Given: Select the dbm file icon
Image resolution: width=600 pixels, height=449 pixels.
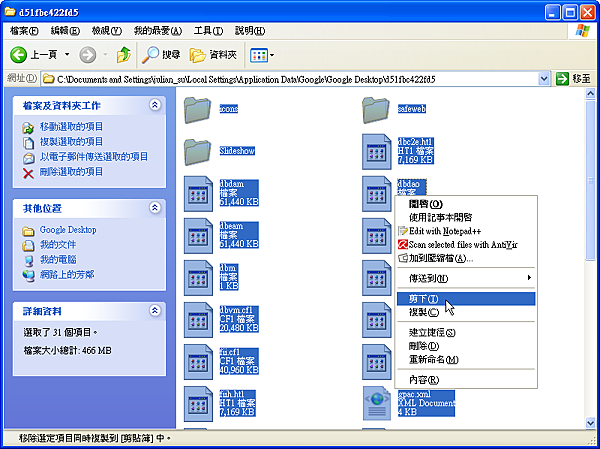Looking at the screenshot, I should (198, 278).
